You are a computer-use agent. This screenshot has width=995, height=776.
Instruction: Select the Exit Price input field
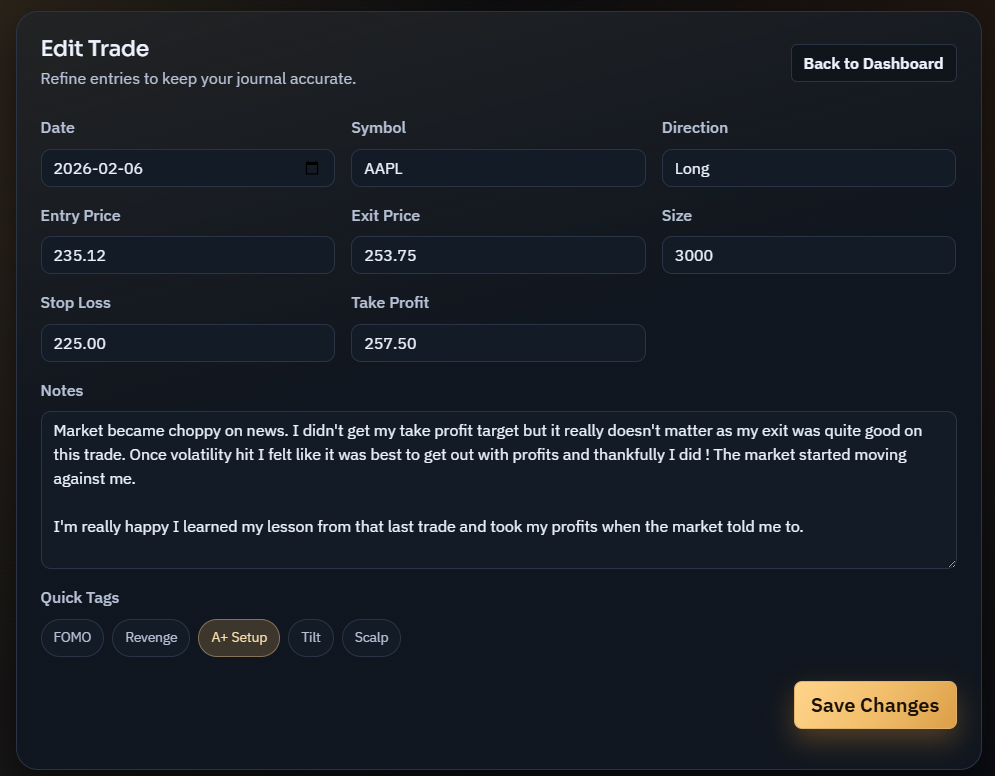[x=498, y=255]
